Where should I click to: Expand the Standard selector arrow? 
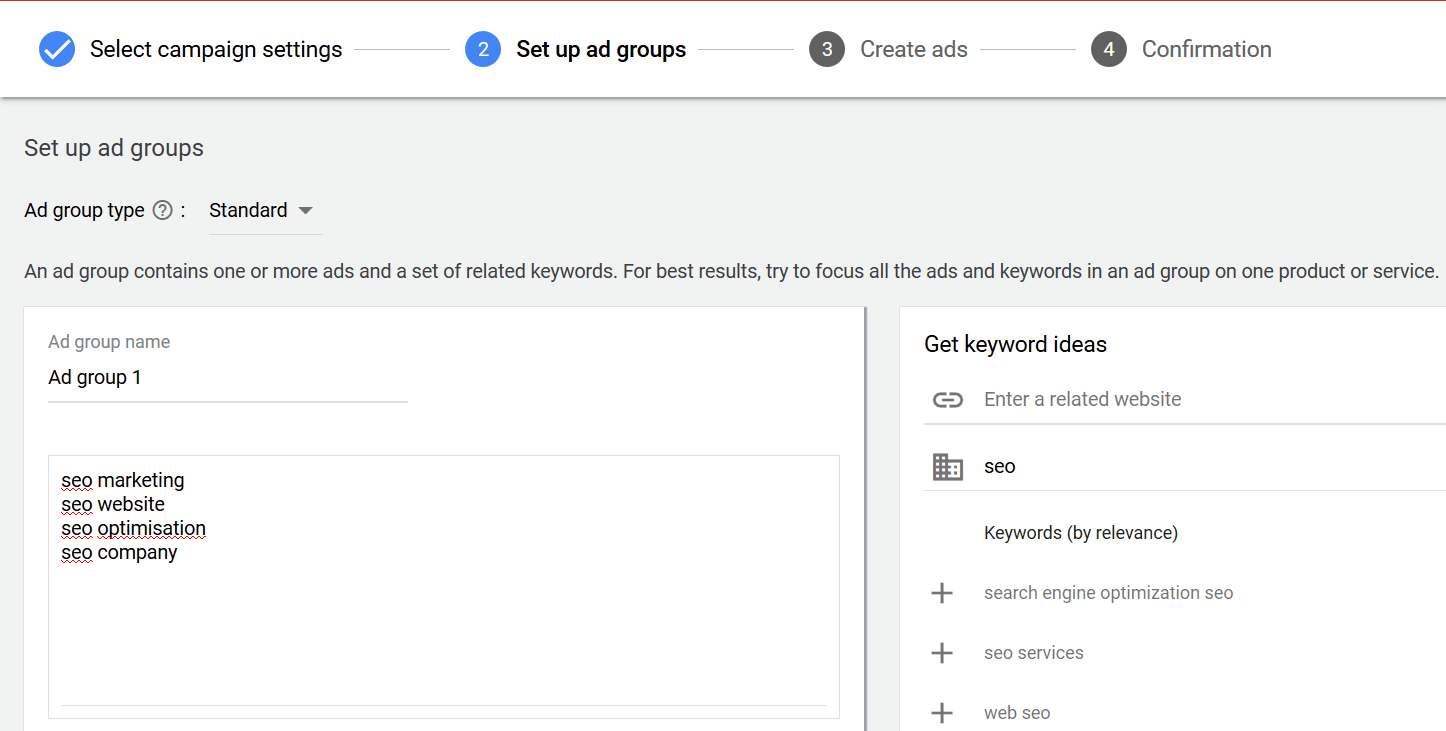pyautogui.click(x=306, y=210)
